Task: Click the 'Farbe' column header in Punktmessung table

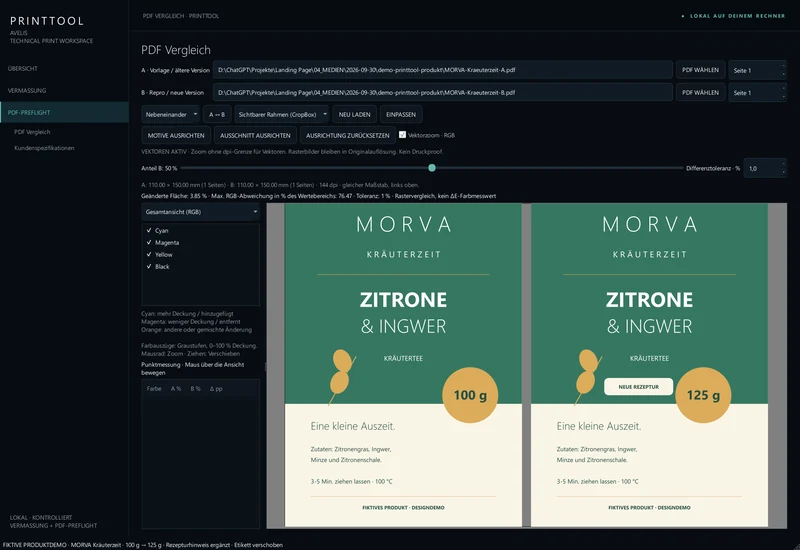Action: pos(154,389)
